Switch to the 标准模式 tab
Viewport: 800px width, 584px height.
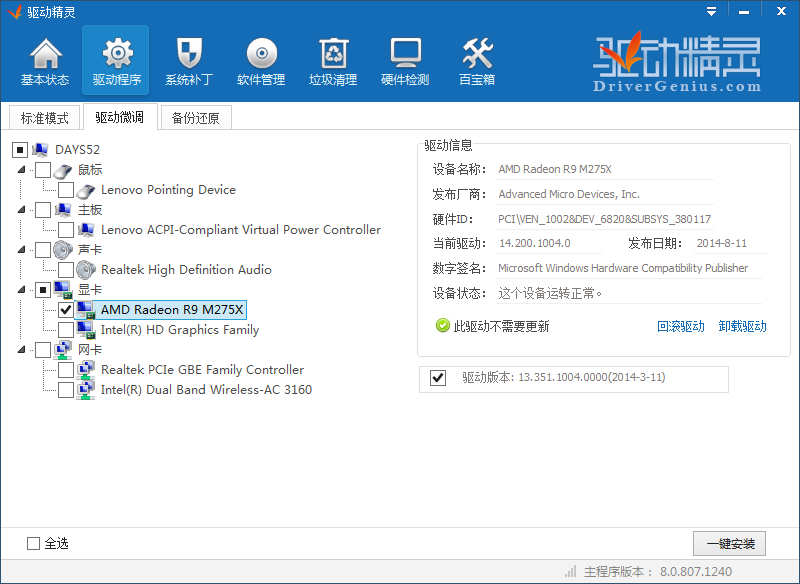(x=44, y=118)
